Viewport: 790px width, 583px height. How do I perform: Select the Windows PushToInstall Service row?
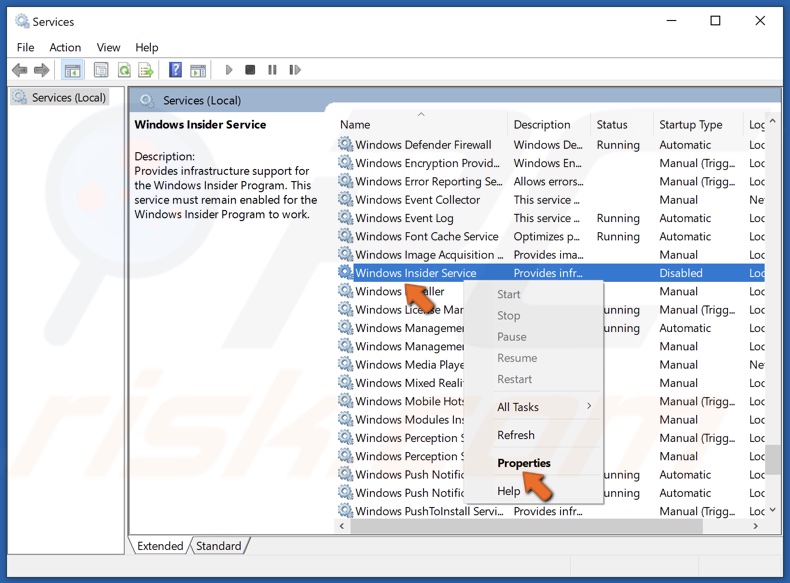click(x=550, y=511)
